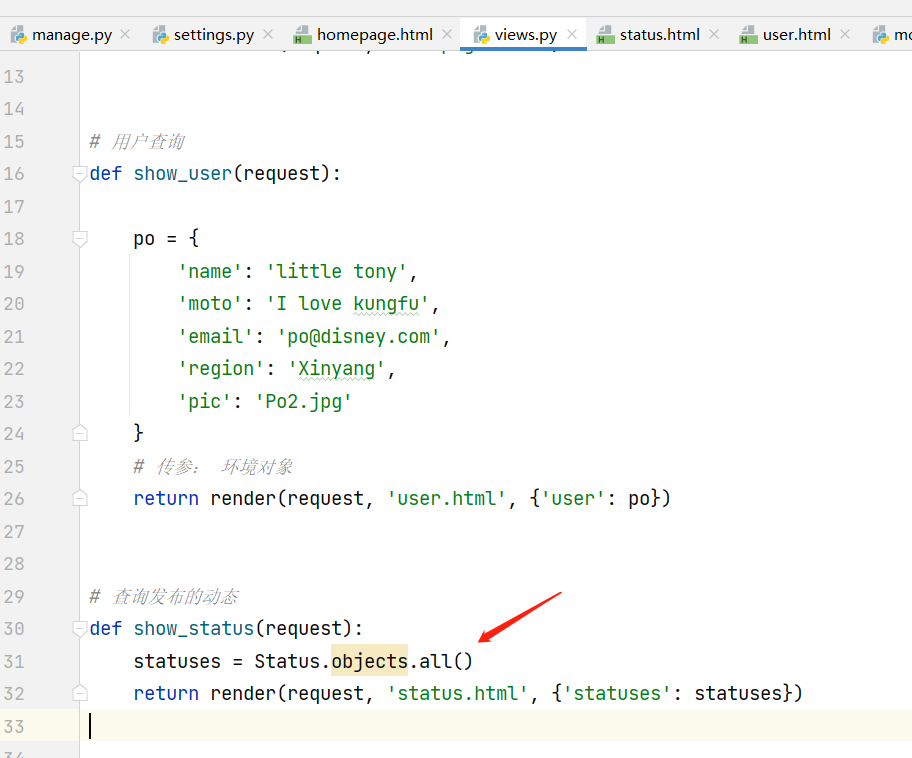Viewport: 912px width, 758px height.
Task: Click the fold end marker at line 26
Action: [x=80, y=499]
